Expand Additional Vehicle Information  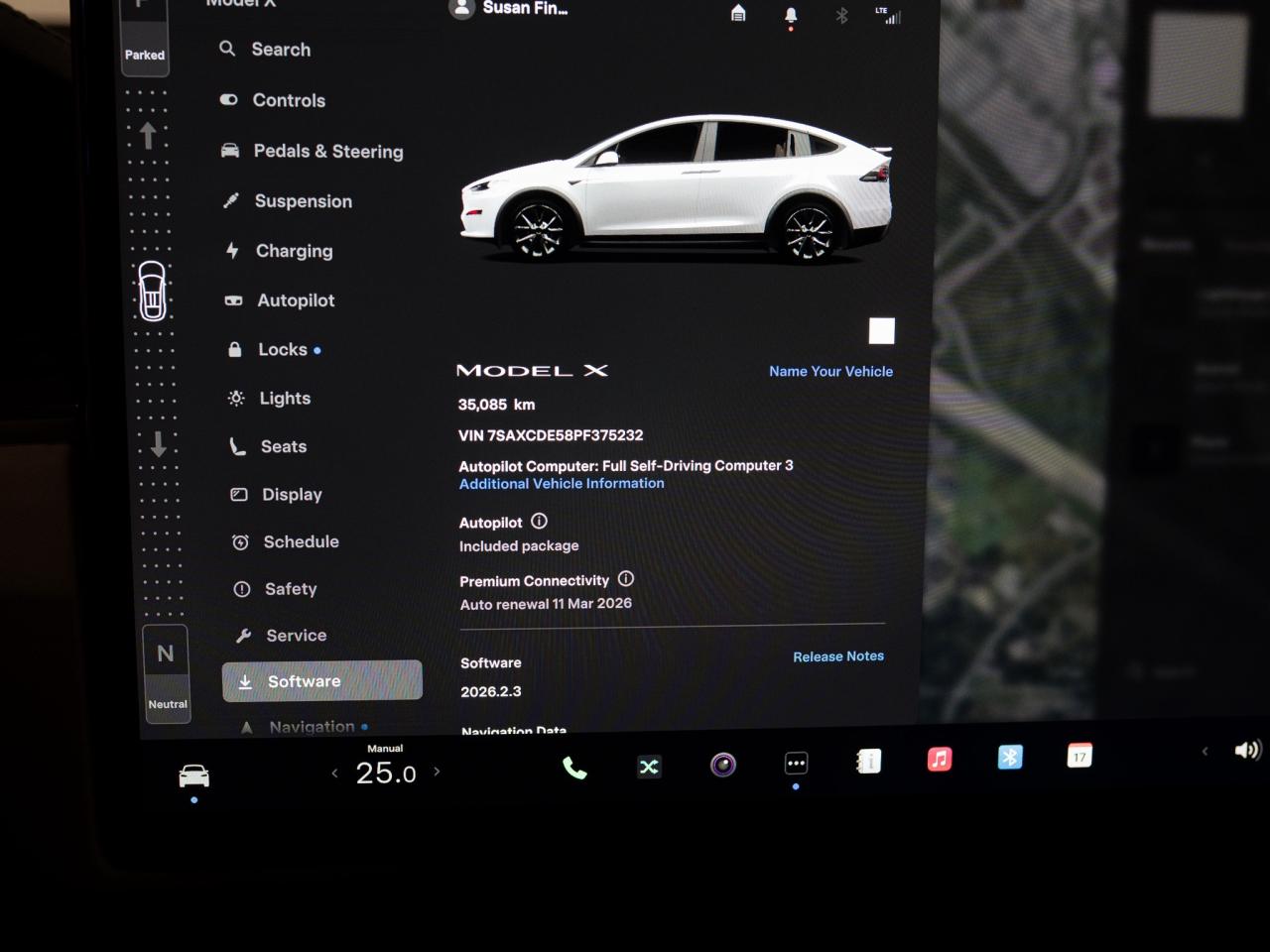pyautogui.click(x=561, y=483)
